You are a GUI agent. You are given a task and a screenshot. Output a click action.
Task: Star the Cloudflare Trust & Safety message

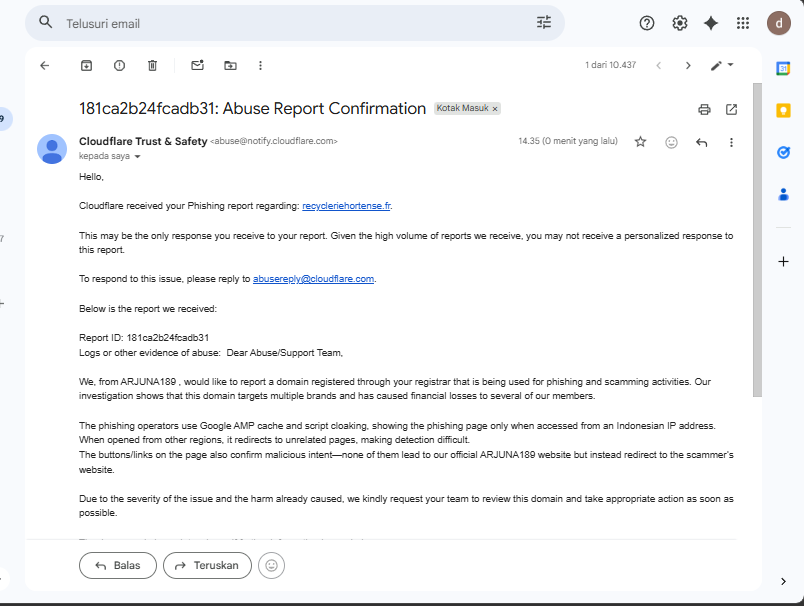pyautogui.click(x=640, y=142)
